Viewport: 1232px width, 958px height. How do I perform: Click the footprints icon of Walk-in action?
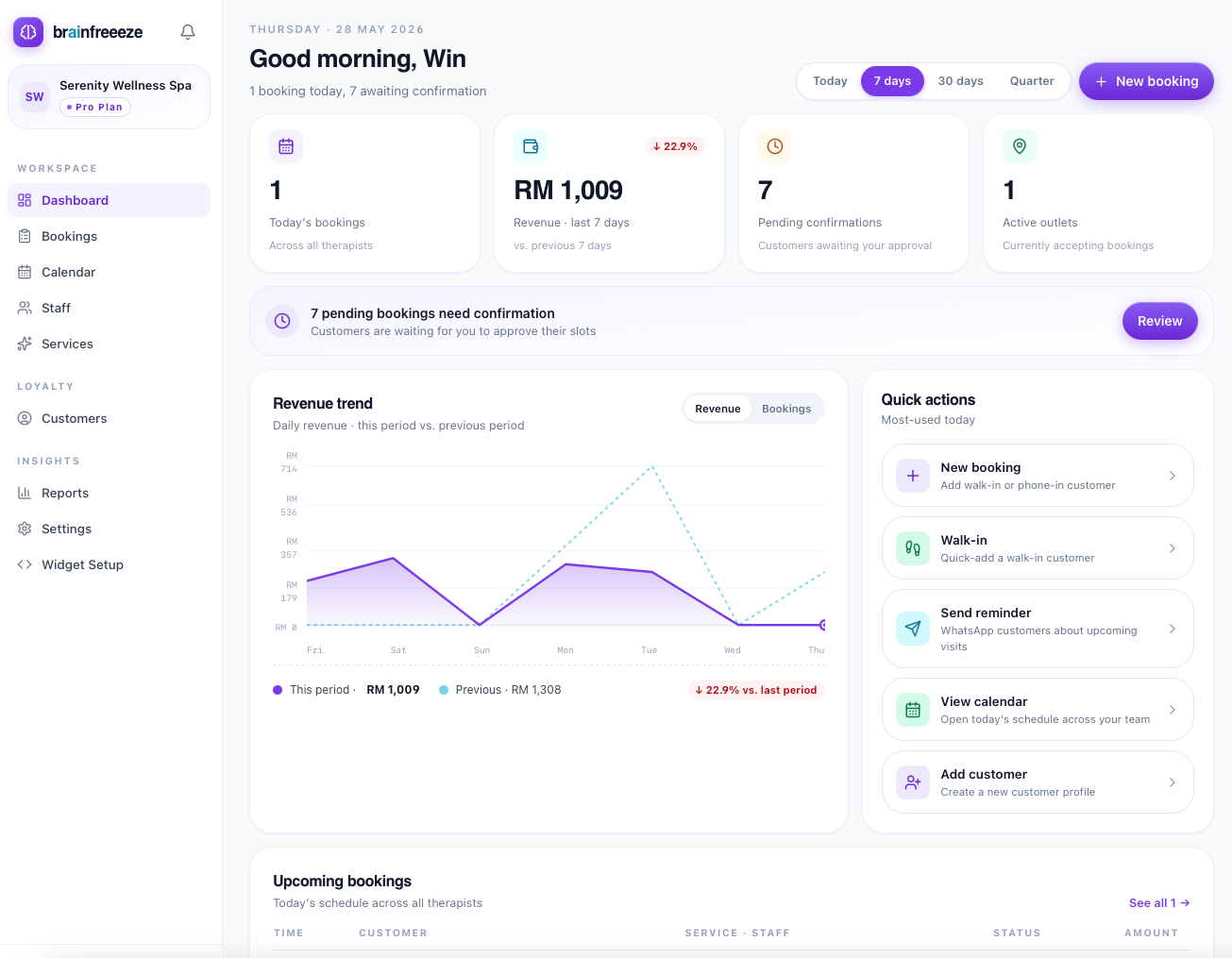pyautogui.click(x=913, y=548)
